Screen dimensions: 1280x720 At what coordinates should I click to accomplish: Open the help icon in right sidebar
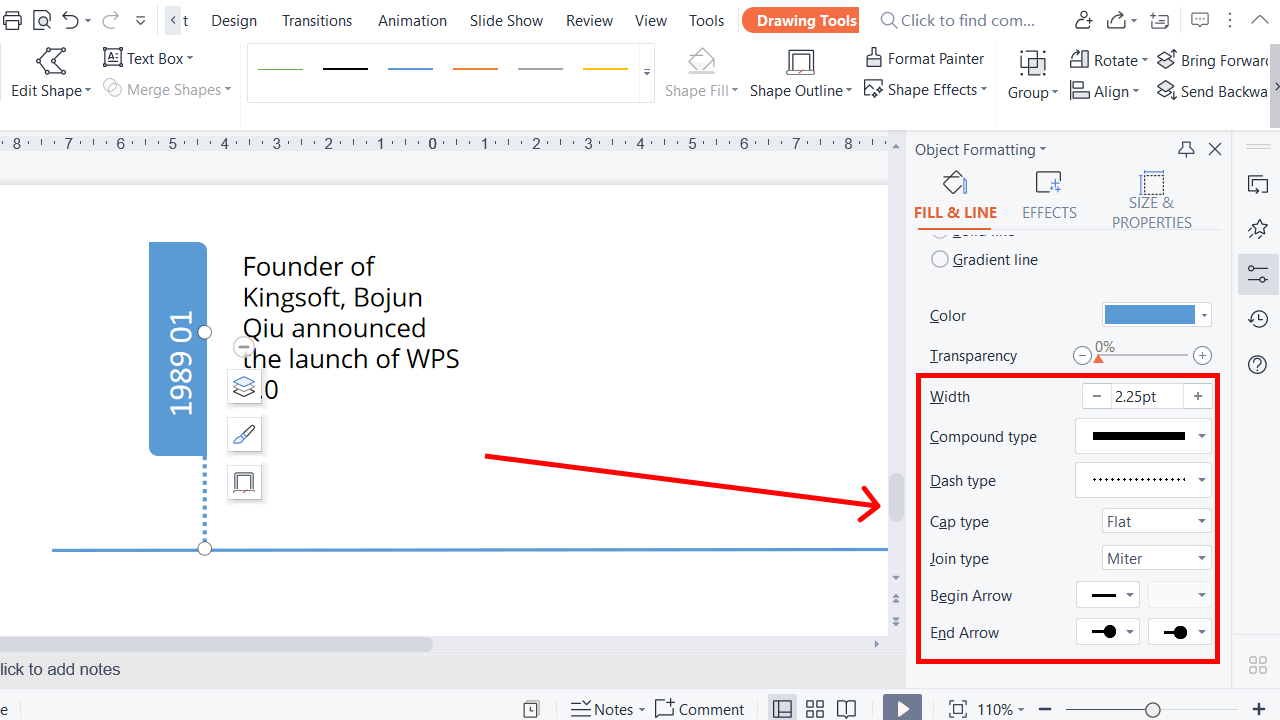(x=1258, y=364)
